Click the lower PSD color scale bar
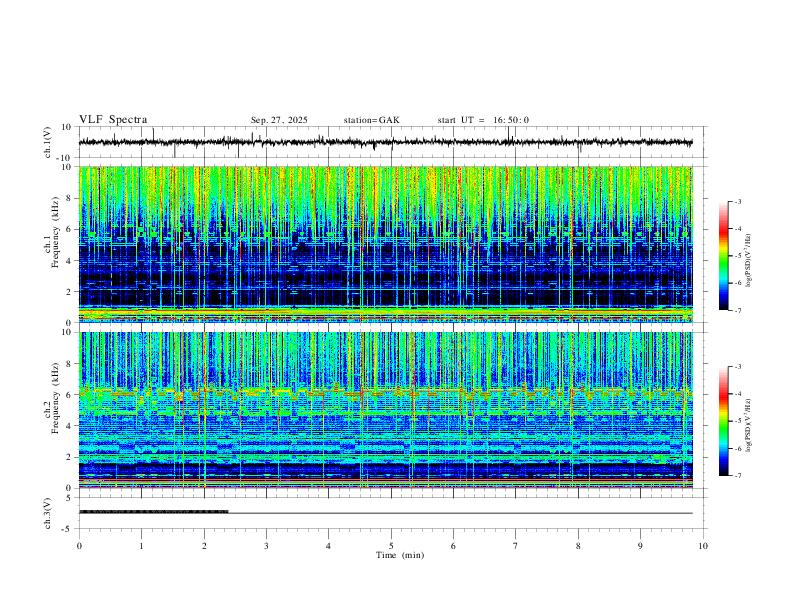Viewport: 792px width, 612px height. (724, 421)
